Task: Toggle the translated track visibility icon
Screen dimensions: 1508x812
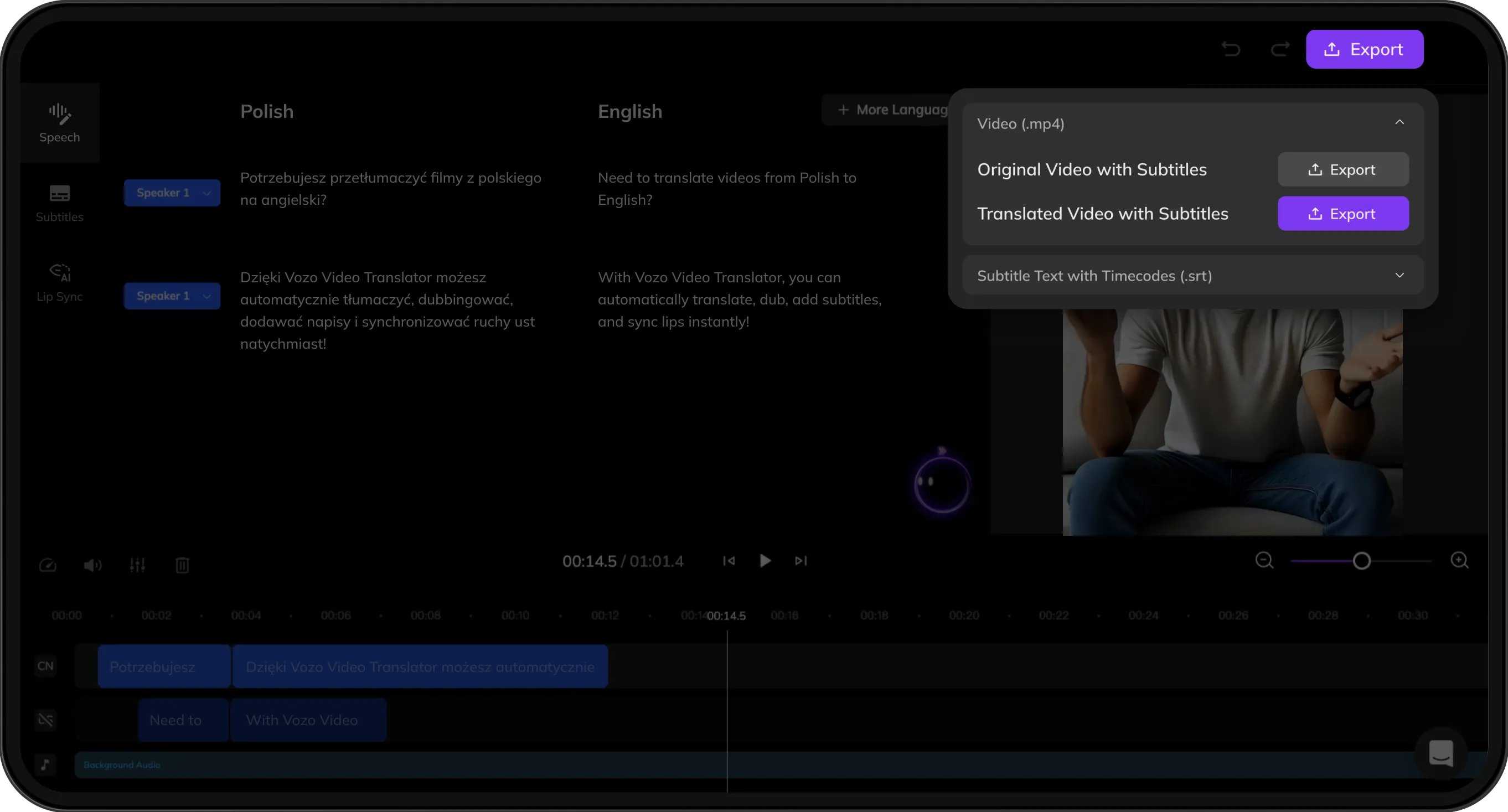Action: point(45,720)
